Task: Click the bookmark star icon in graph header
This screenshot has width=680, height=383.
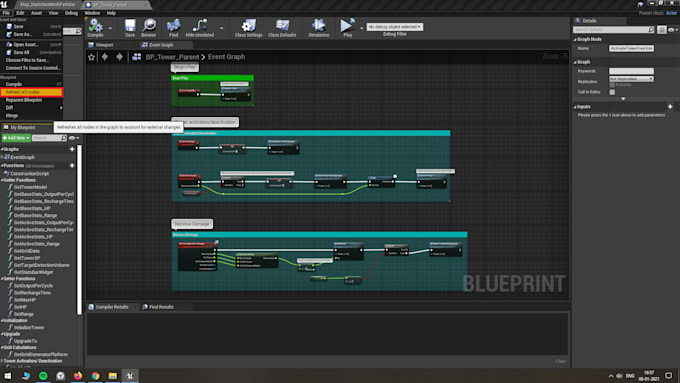Action: point(92,57)
